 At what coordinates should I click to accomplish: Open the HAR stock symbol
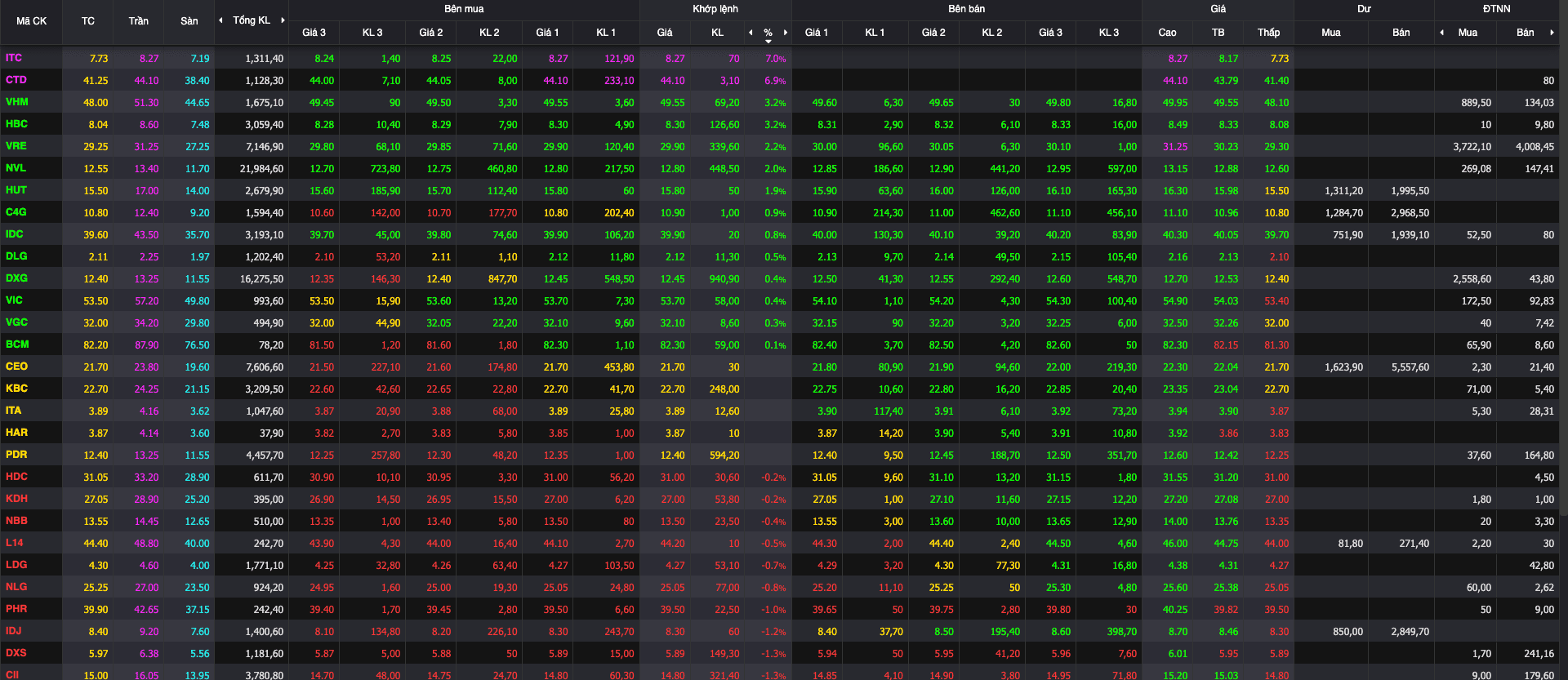tap(16, 433)
